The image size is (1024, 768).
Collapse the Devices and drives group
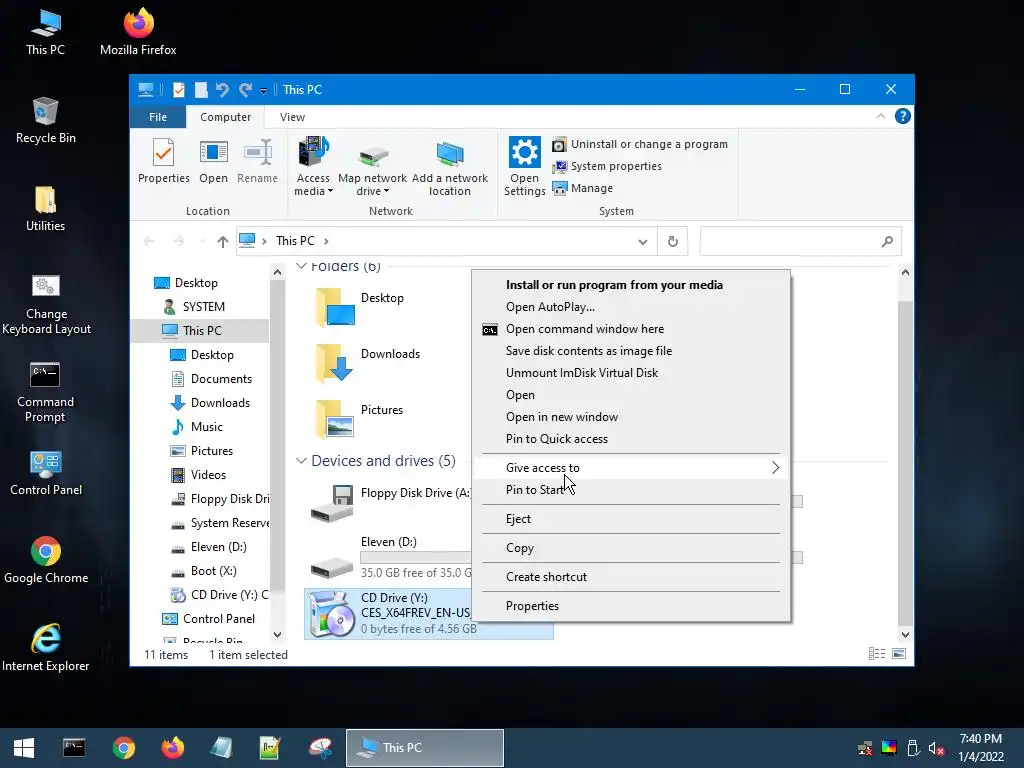[301, 460]
